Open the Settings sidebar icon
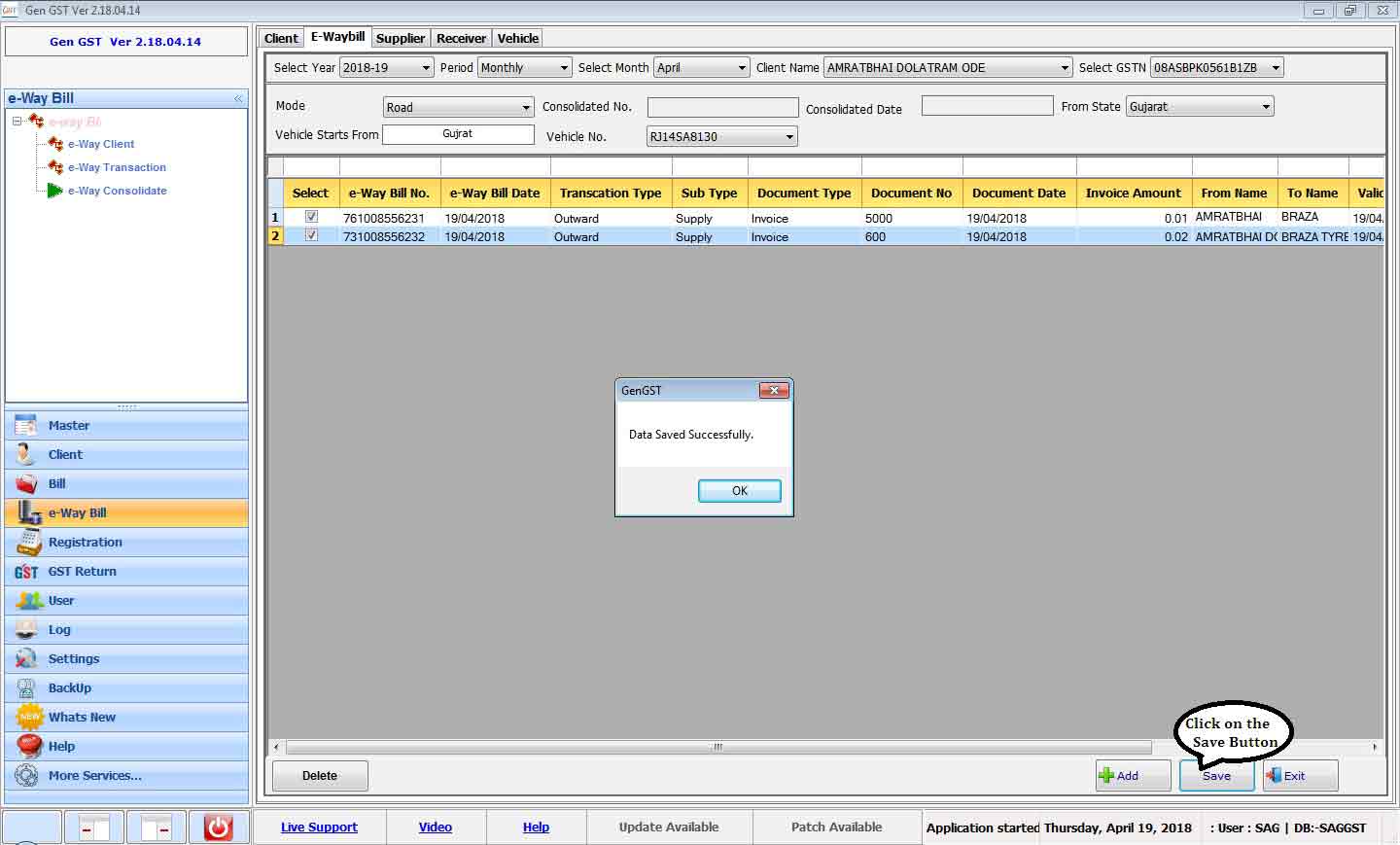Image resolution: width=1400 pixels, height=845 pixels. (27, 659)
